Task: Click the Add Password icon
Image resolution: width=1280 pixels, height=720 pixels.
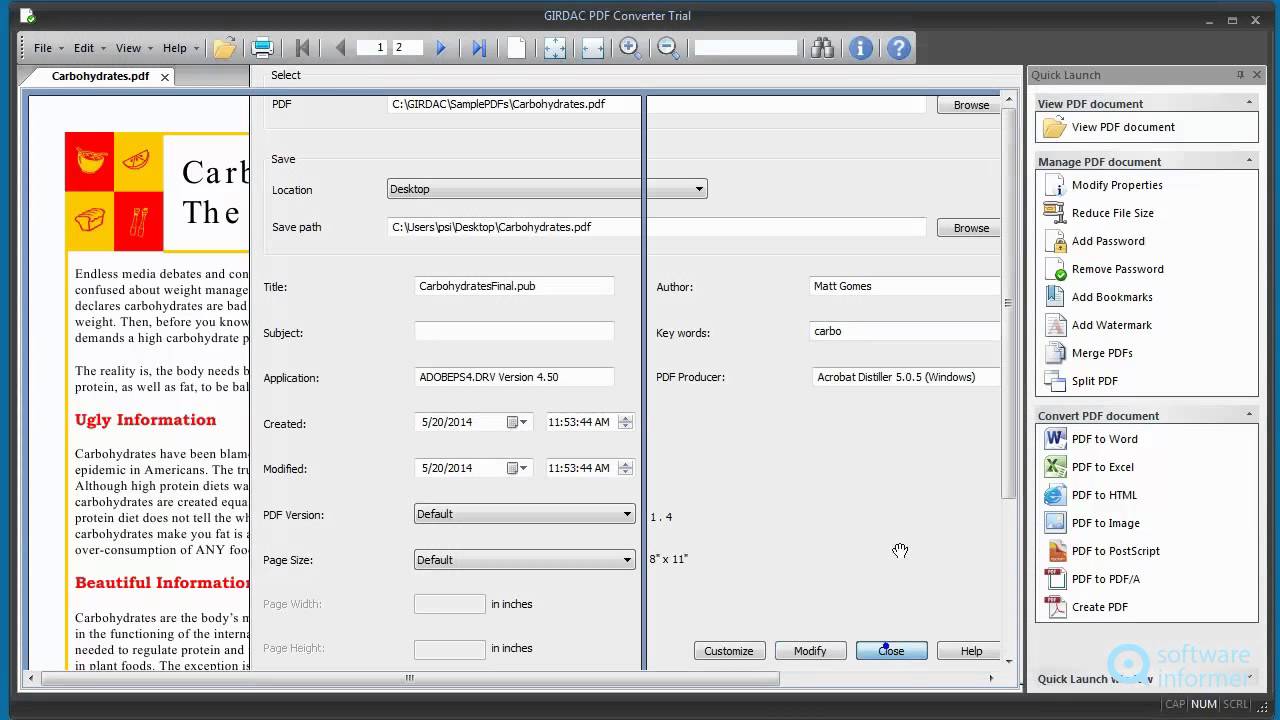Action: tap(1055, 241)
